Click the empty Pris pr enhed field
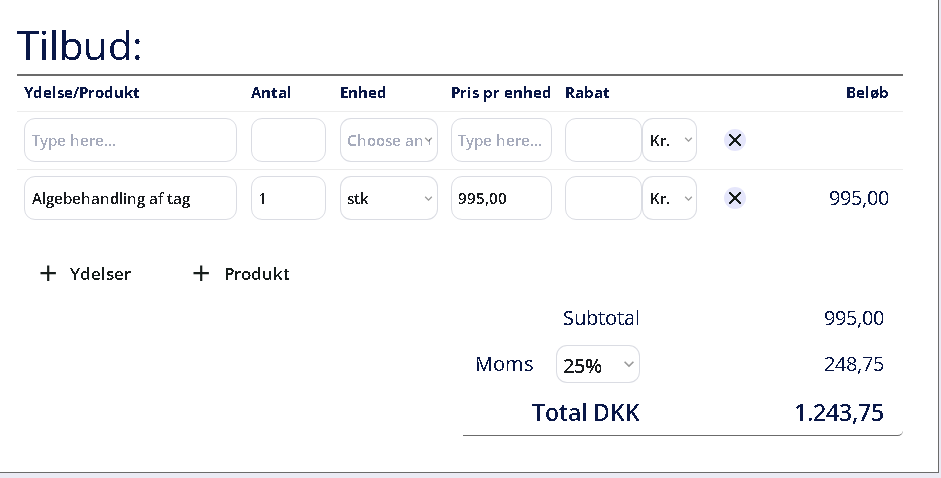Image resolution: width=941 pixels, height=478 pixels. (501, 140)
